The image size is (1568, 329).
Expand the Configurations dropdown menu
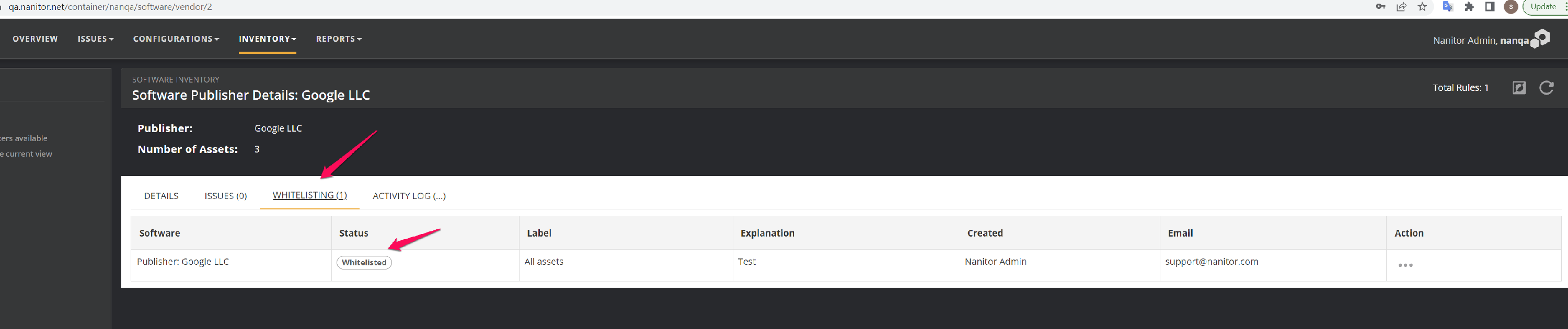[x=176, y=39]
